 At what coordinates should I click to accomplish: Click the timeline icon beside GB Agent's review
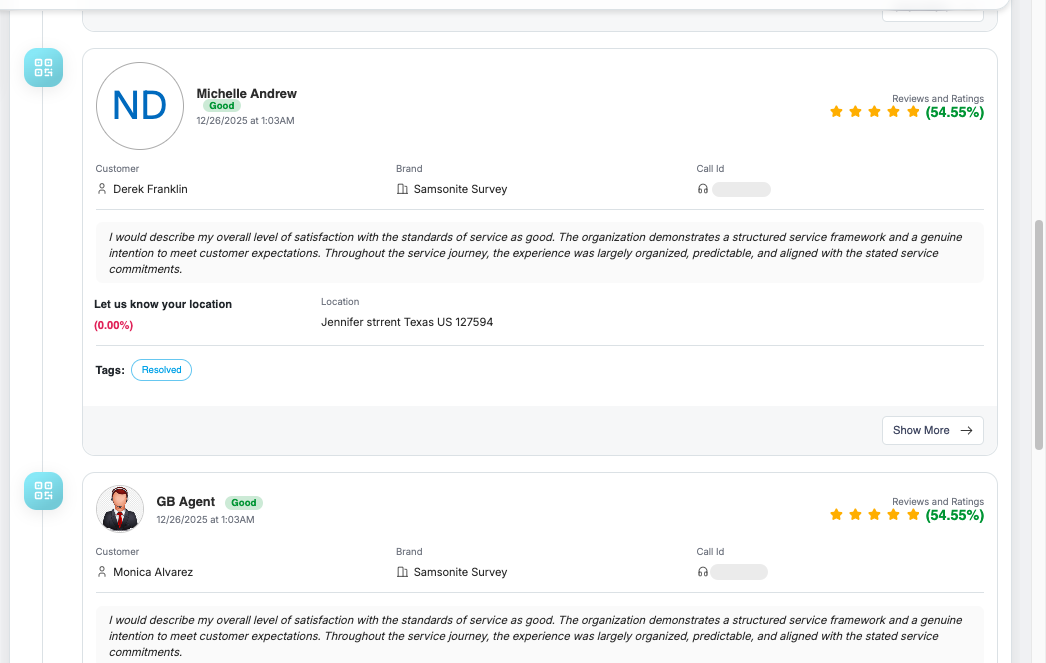[43, 491]
